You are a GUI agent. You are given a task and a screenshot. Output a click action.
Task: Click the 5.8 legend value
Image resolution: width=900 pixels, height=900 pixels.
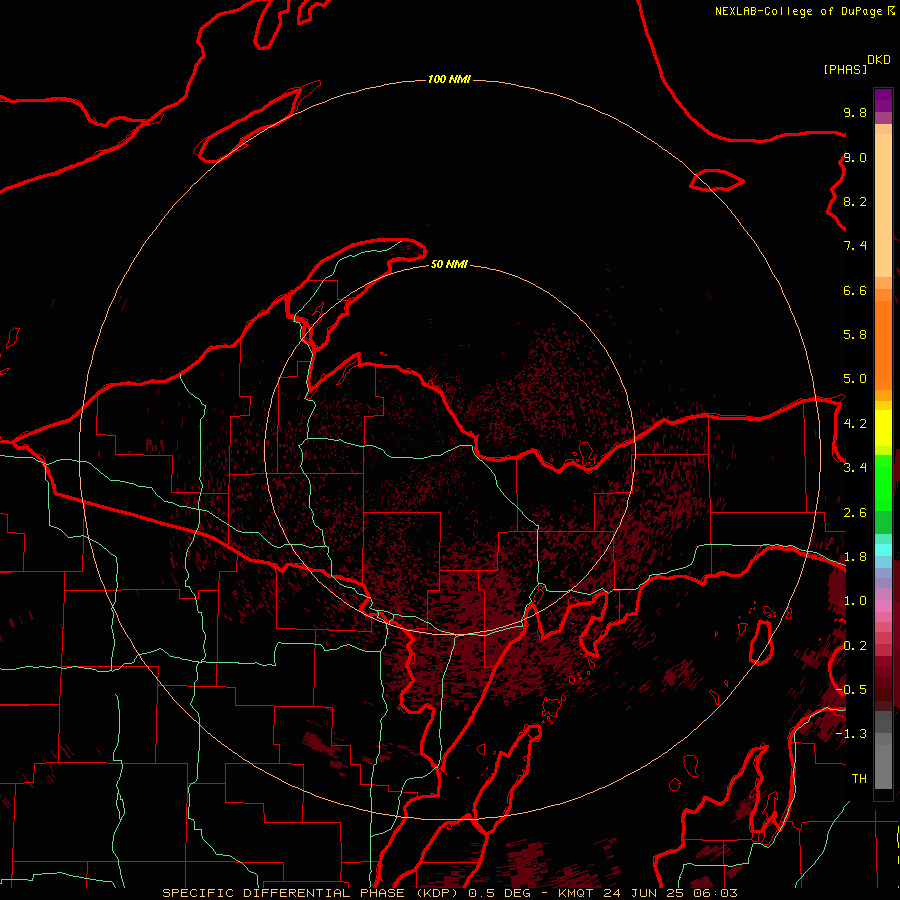(x=855, y=335)
